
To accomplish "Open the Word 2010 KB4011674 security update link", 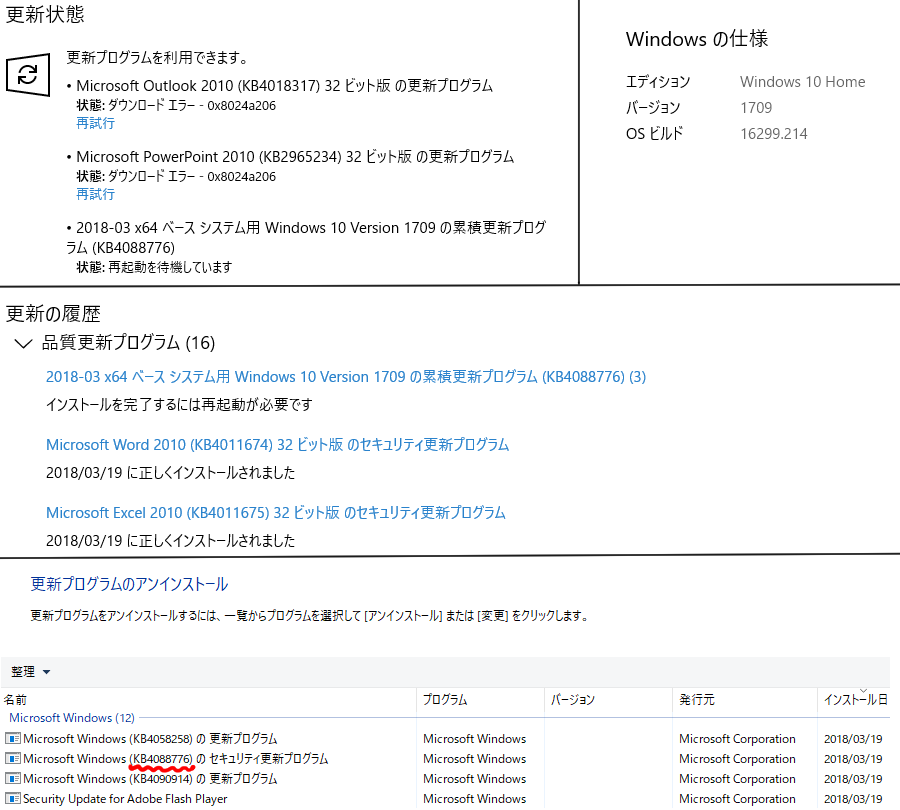I will click(277, 445).
